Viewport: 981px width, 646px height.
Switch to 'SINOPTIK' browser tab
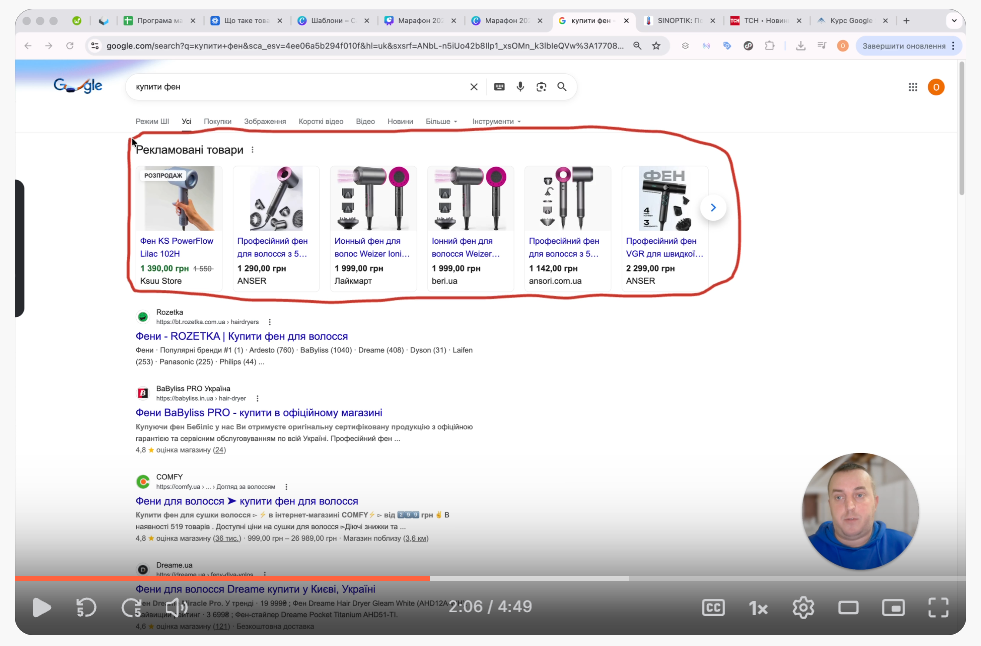coord(679,21)
